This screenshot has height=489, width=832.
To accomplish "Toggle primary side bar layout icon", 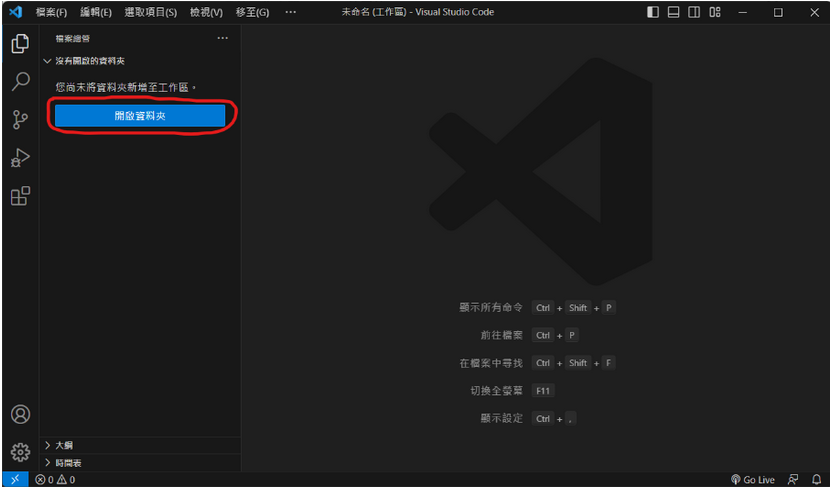I will (653, 12).
